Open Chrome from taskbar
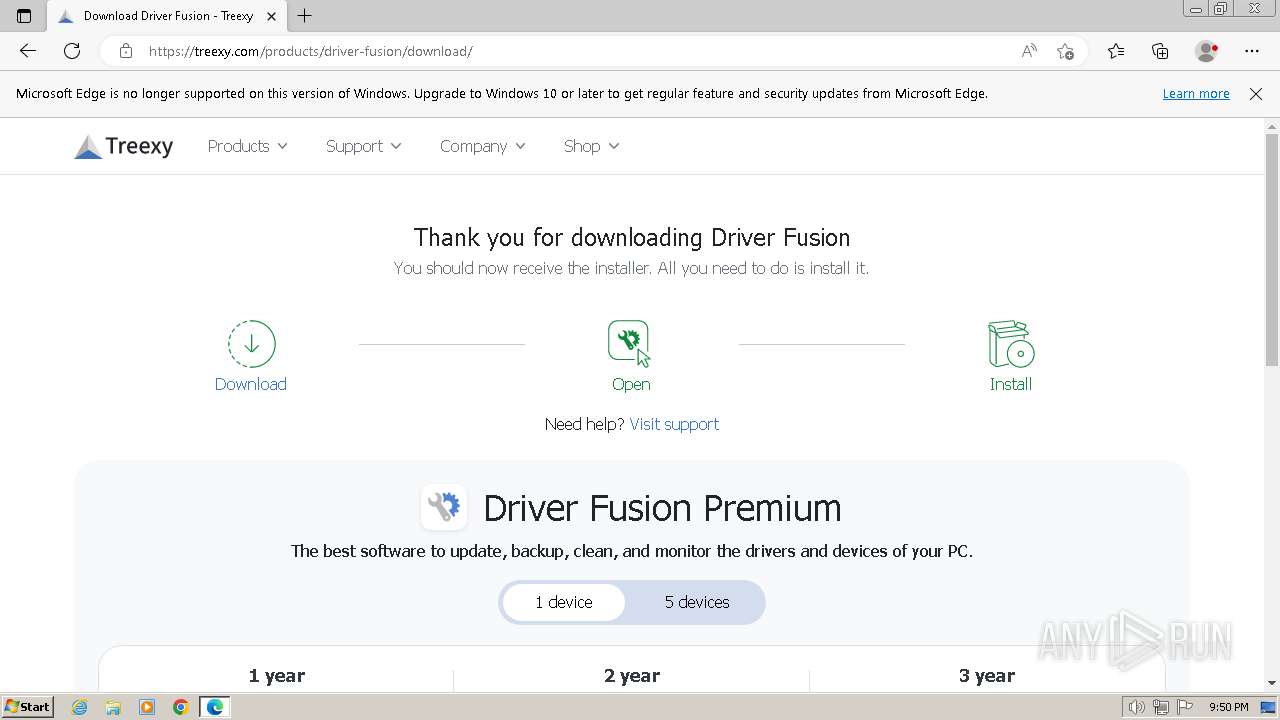This screenshot has height=720, width=1280. tap(181, 707)
